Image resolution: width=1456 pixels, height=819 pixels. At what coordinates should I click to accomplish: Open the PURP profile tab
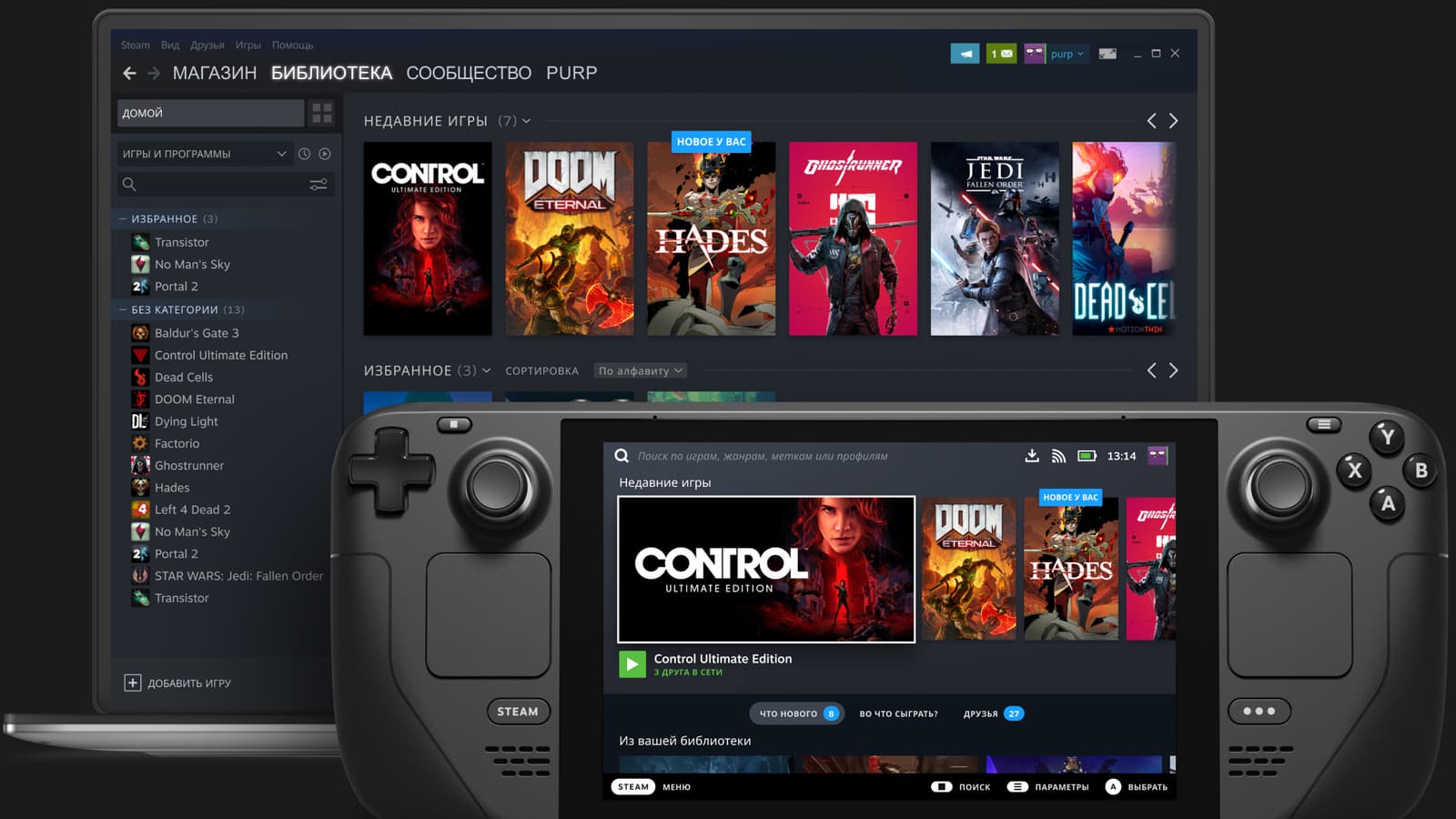(571, 73)
